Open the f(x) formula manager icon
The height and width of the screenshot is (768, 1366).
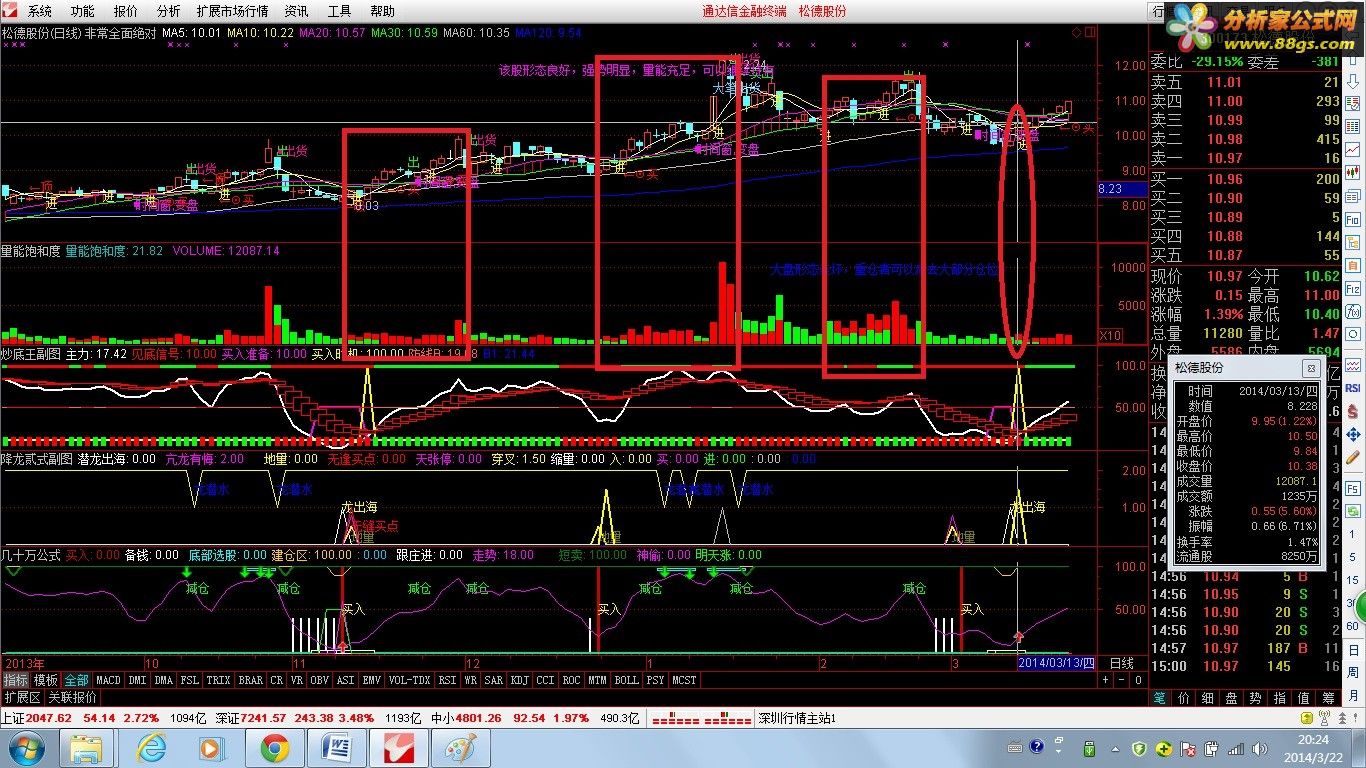click(x=1352, y=310)
